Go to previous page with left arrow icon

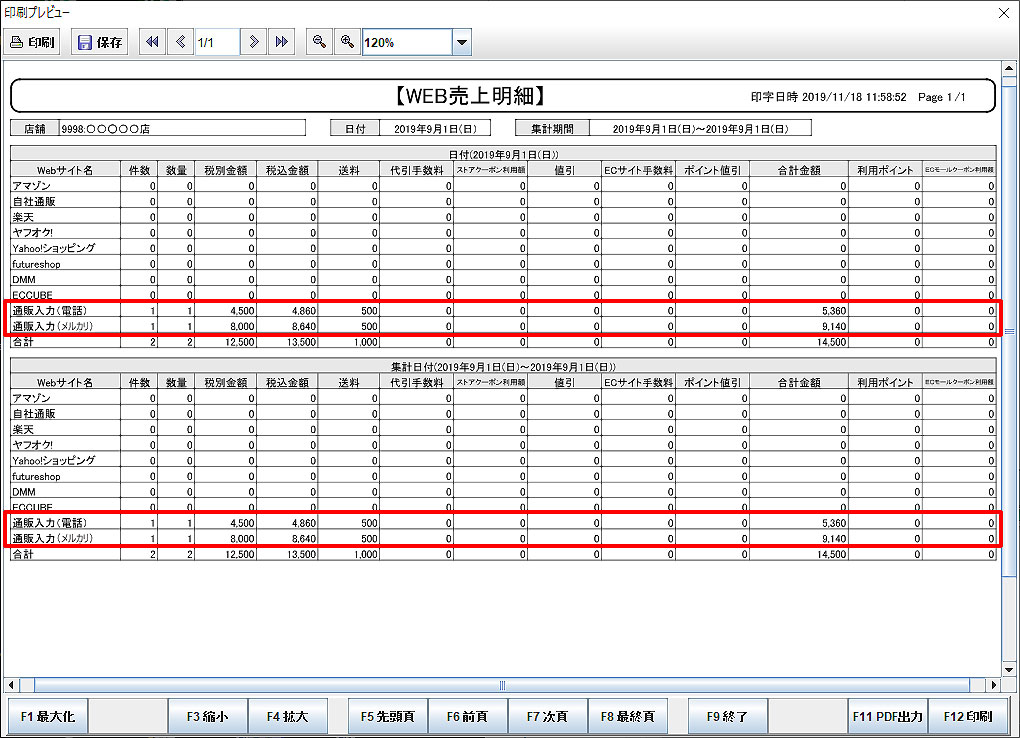180,42
